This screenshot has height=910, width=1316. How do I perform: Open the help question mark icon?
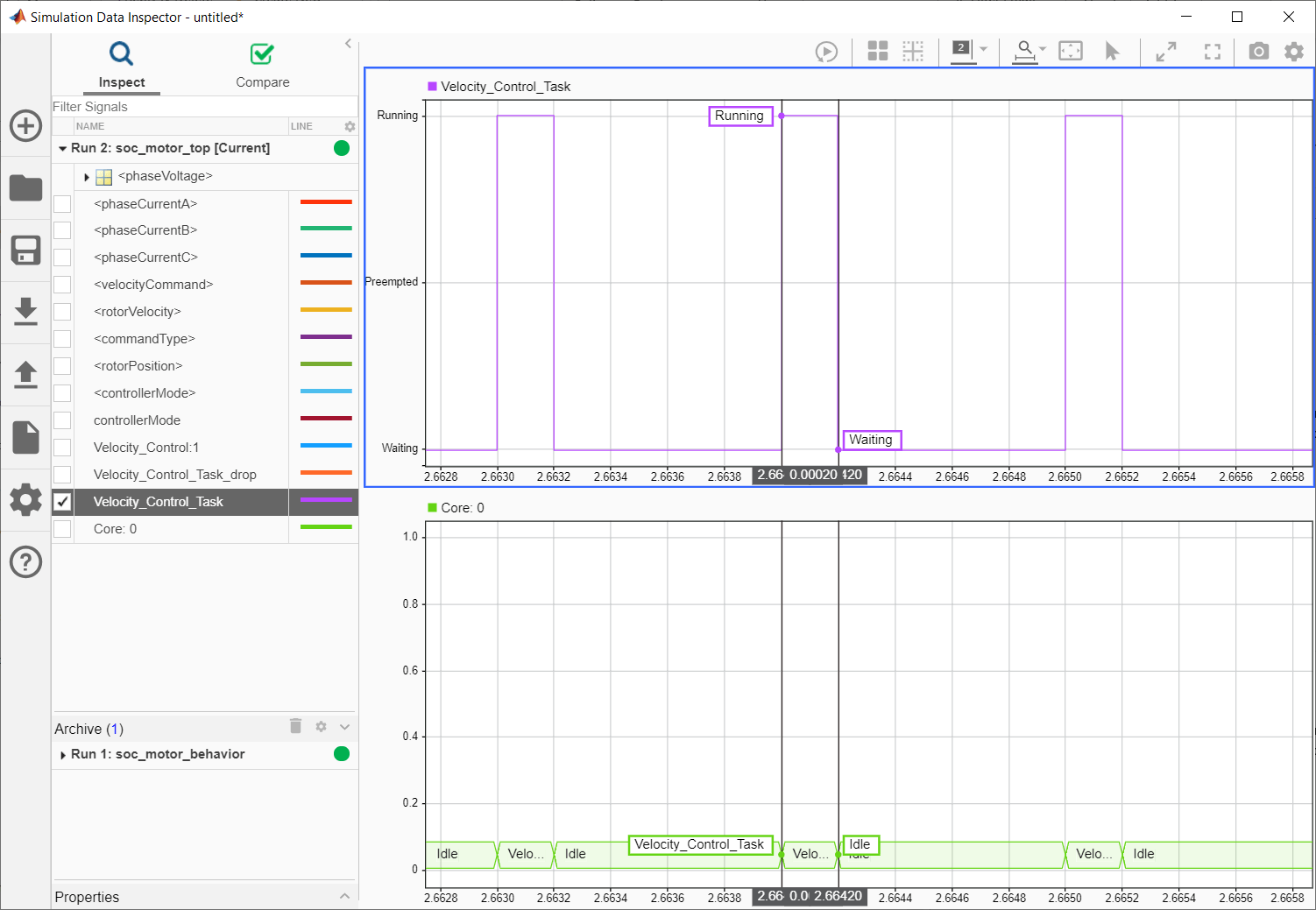click(x=25, y=561)
